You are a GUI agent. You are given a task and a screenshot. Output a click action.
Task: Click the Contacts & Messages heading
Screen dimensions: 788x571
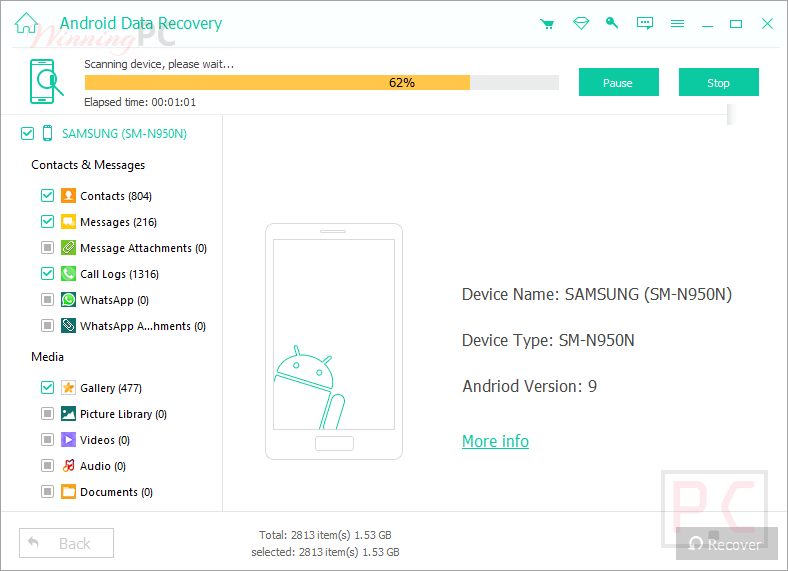click(88, 165)
